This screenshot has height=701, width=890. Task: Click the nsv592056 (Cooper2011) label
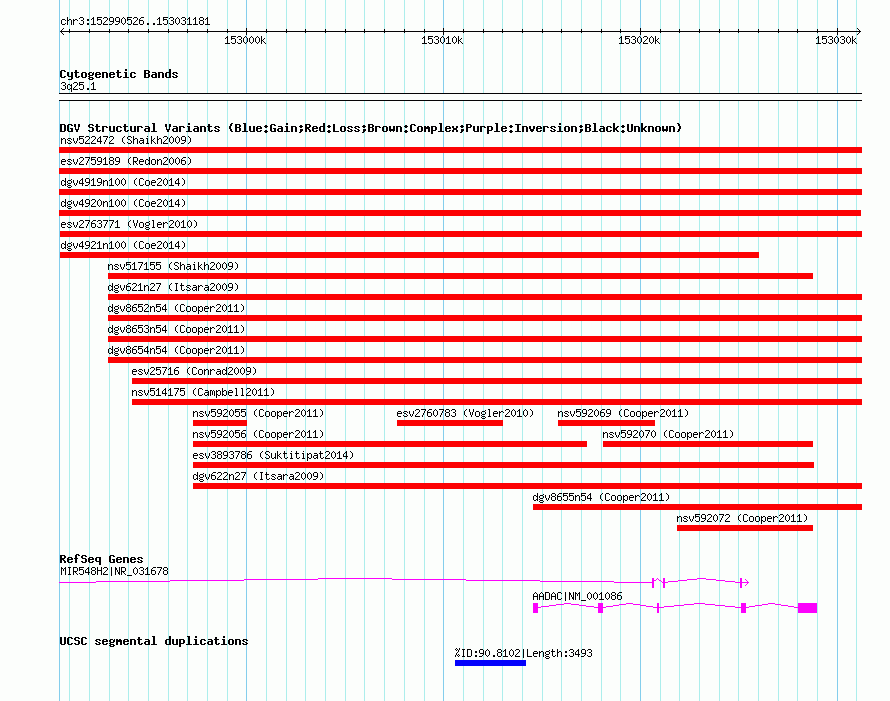tap(258, 434)
